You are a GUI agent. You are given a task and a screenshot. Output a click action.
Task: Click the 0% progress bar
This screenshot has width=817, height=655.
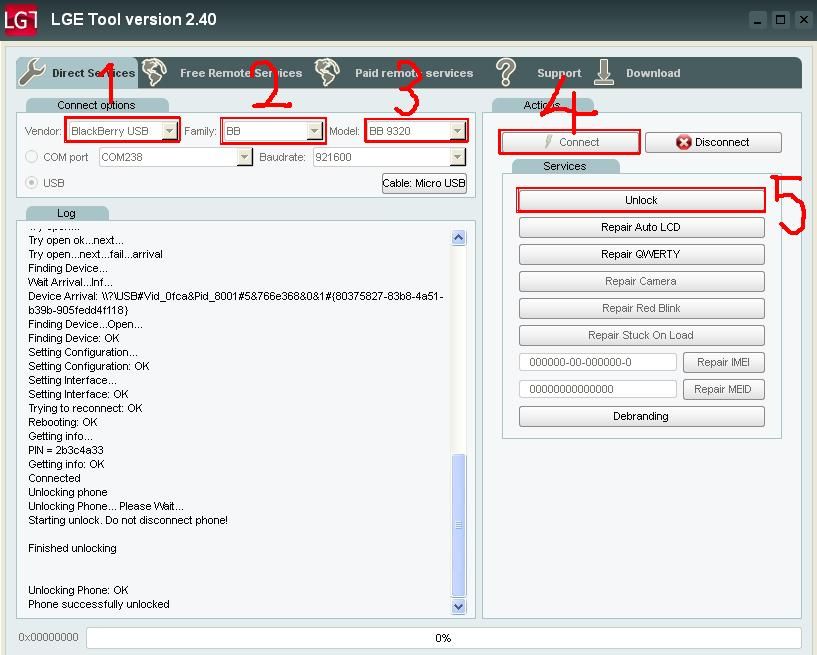pyautogui.click(x=443, y=638)
